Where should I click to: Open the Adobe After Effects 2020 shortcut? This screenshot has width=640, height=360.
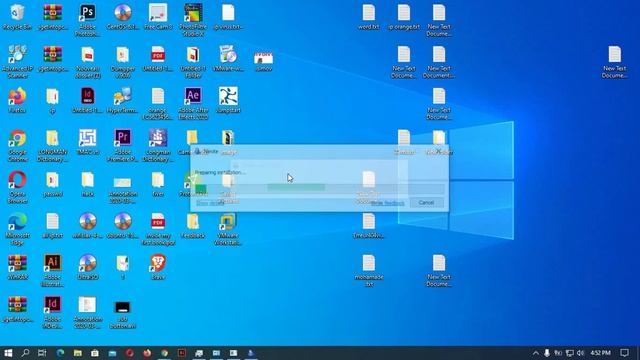(193, 104)
